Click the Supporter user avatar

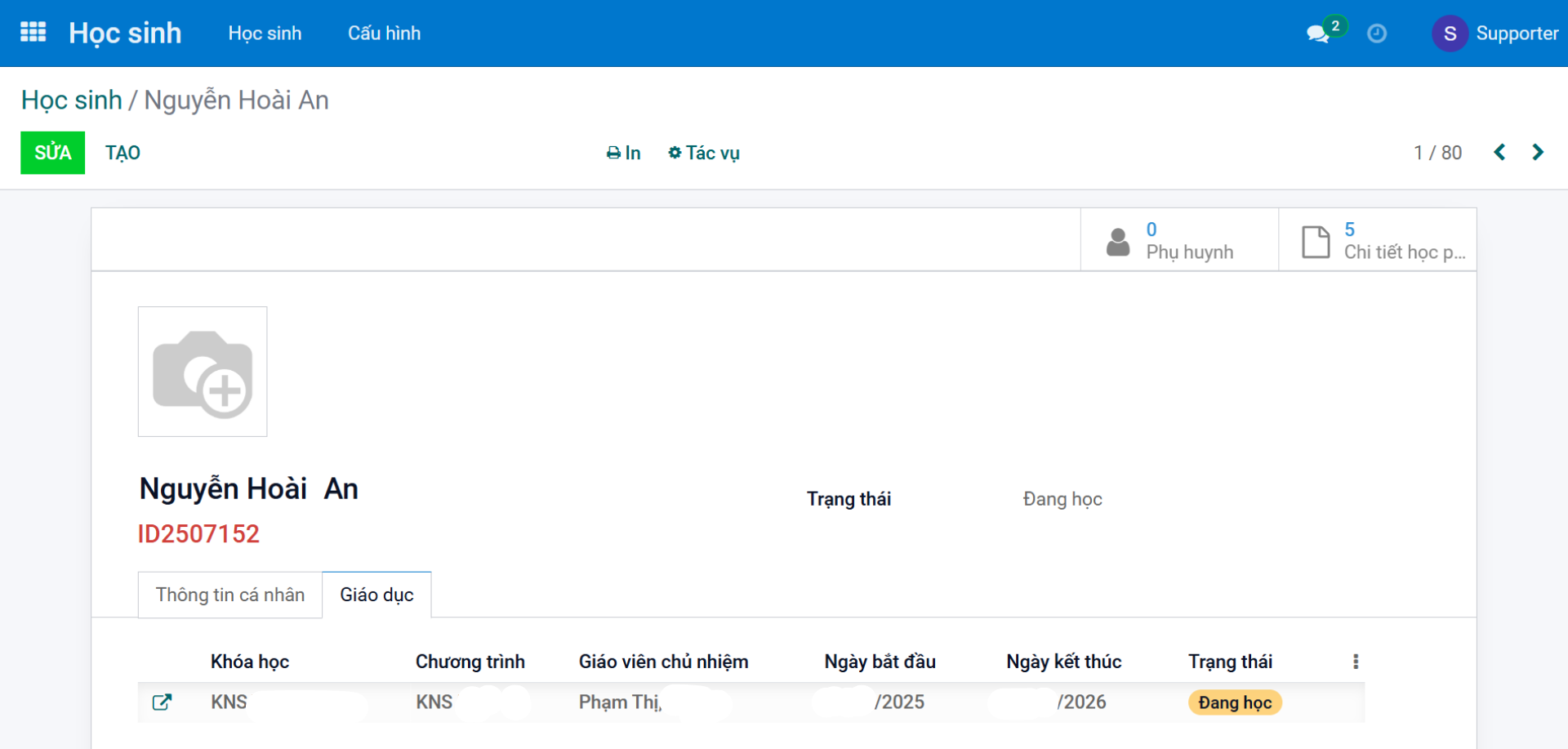(x=1450, y=33)
